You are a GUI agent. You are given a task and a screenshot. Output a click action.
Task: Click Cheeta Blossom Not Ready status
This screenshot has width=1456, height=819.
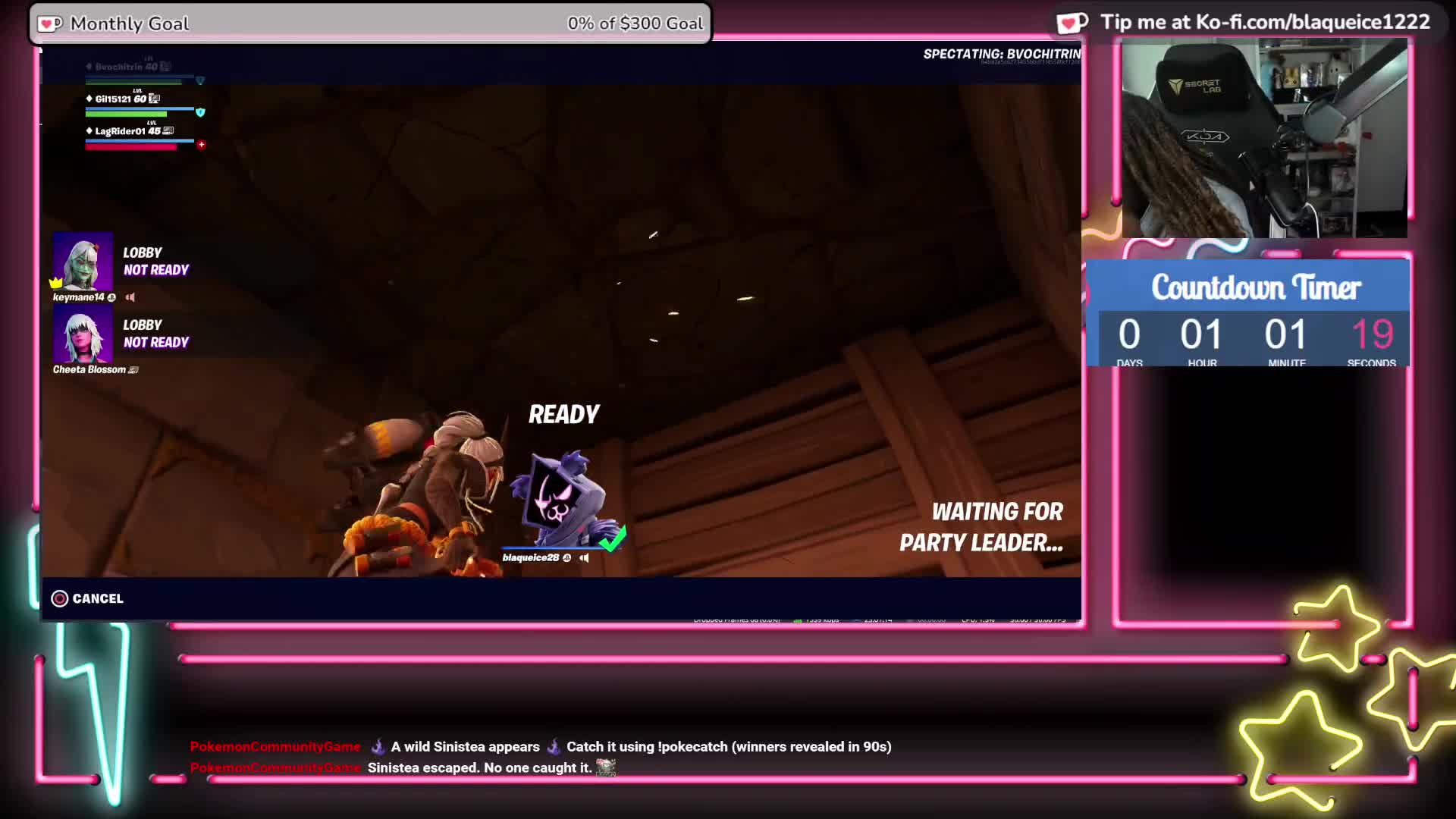point(155,343)
